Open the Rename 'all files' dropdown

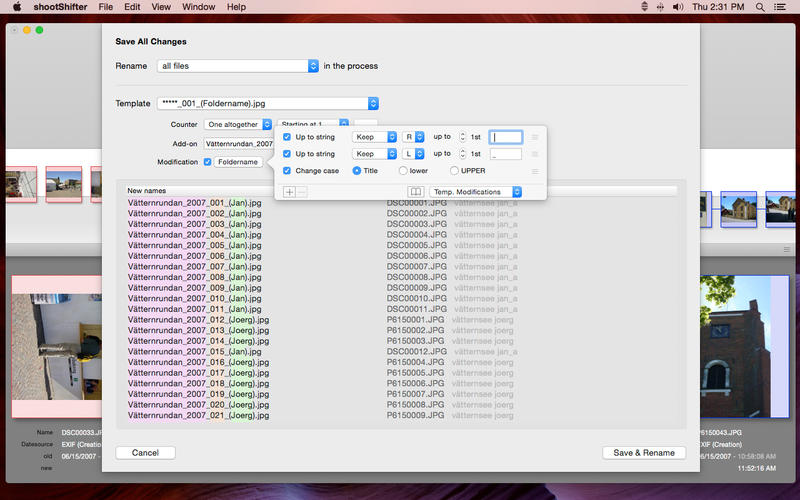237,66
